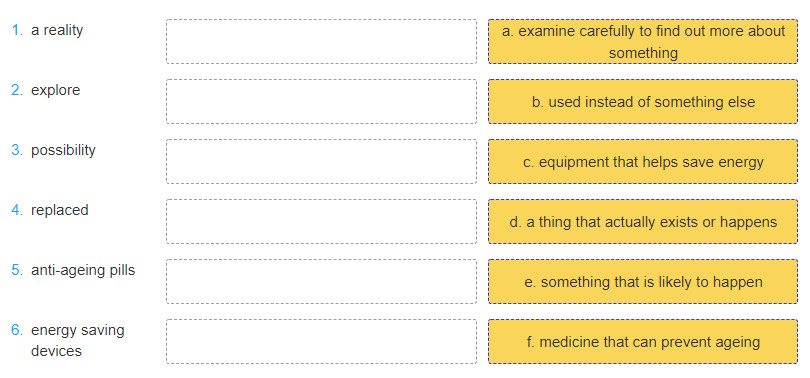
Task: Click the answer slot for 'energy saving devices'
Action: coord(321,341)
